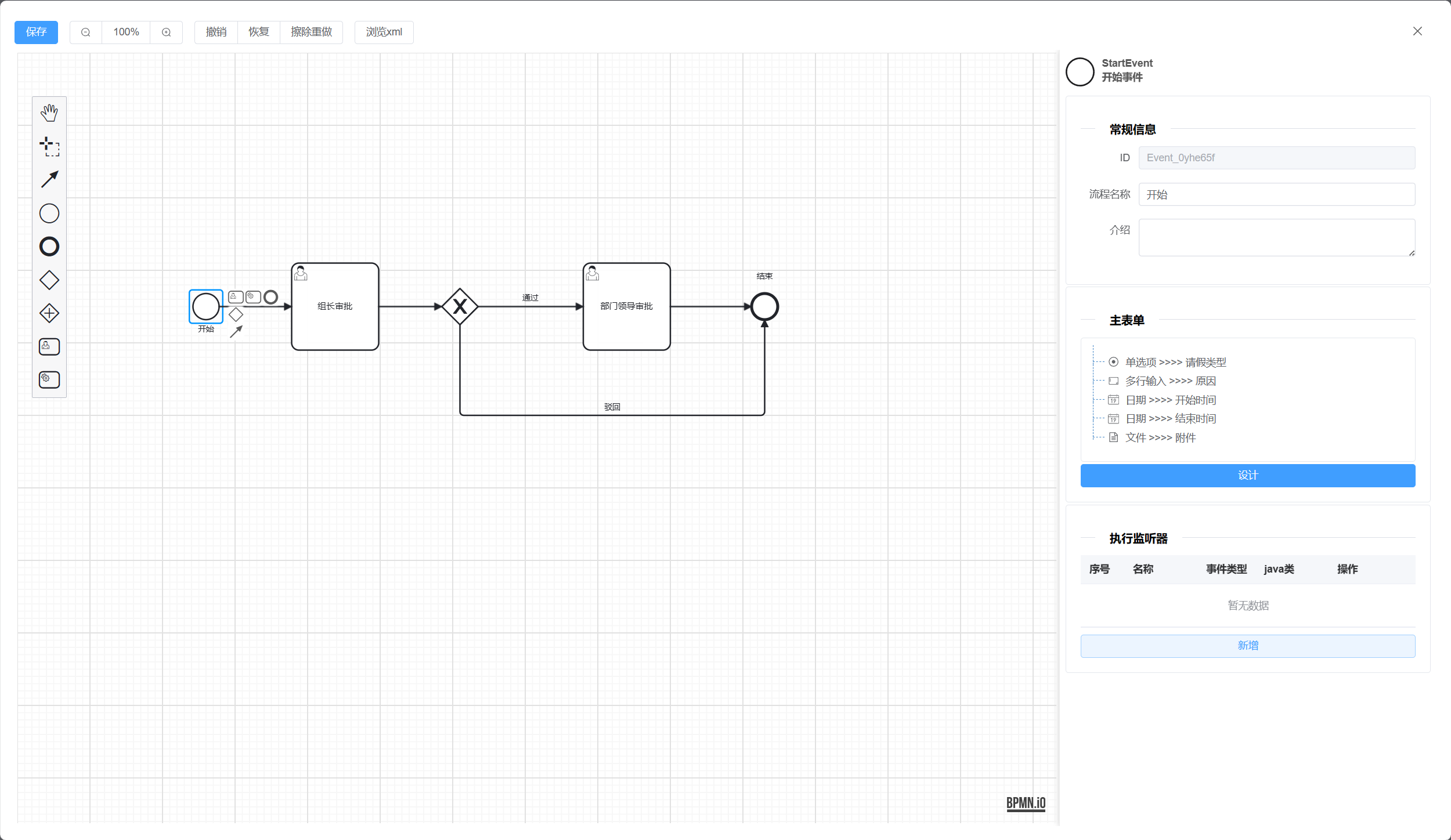Create a user task from the palette
1451x840 pixels.
point(49,347)
